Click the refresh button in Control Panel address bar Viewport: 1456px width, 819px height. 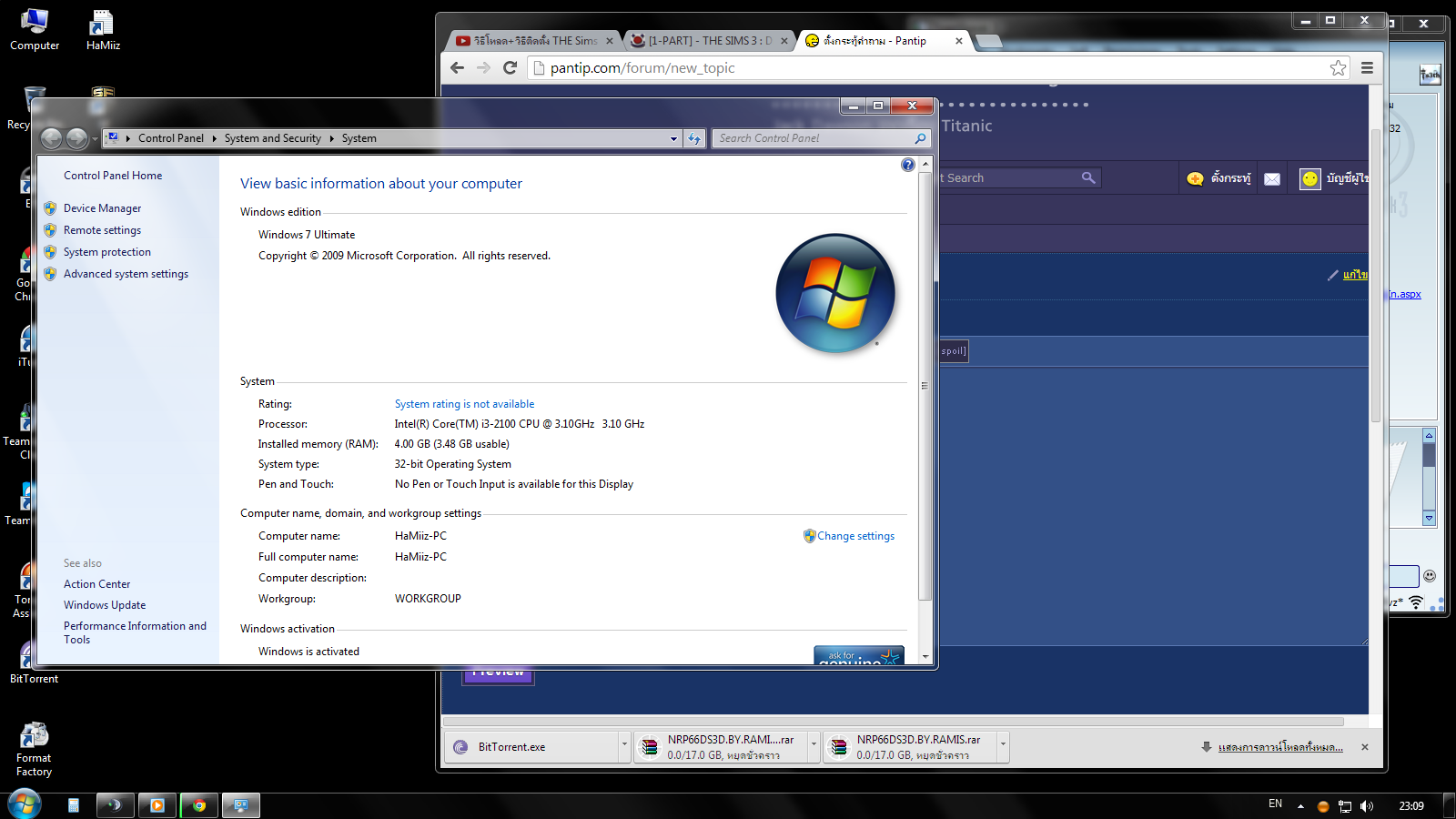pyautogui.click(x=694, y=138)
